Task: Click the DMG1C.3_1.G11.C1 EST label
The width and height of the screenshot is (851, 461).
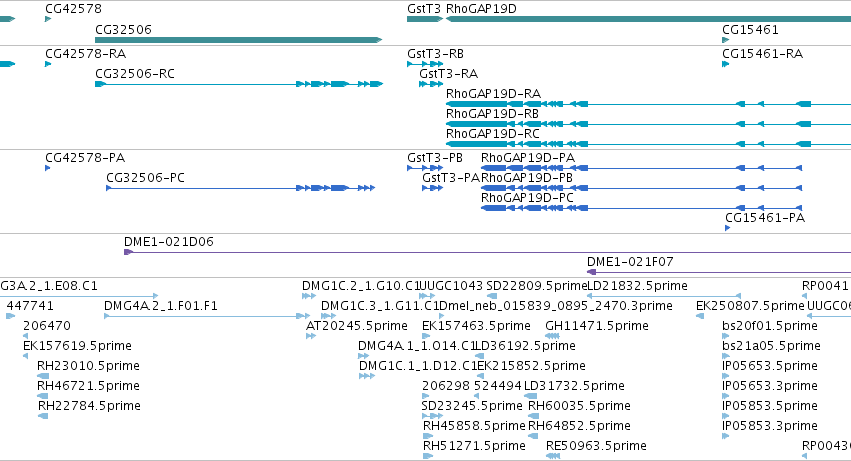Action: (x=379, y=306)
